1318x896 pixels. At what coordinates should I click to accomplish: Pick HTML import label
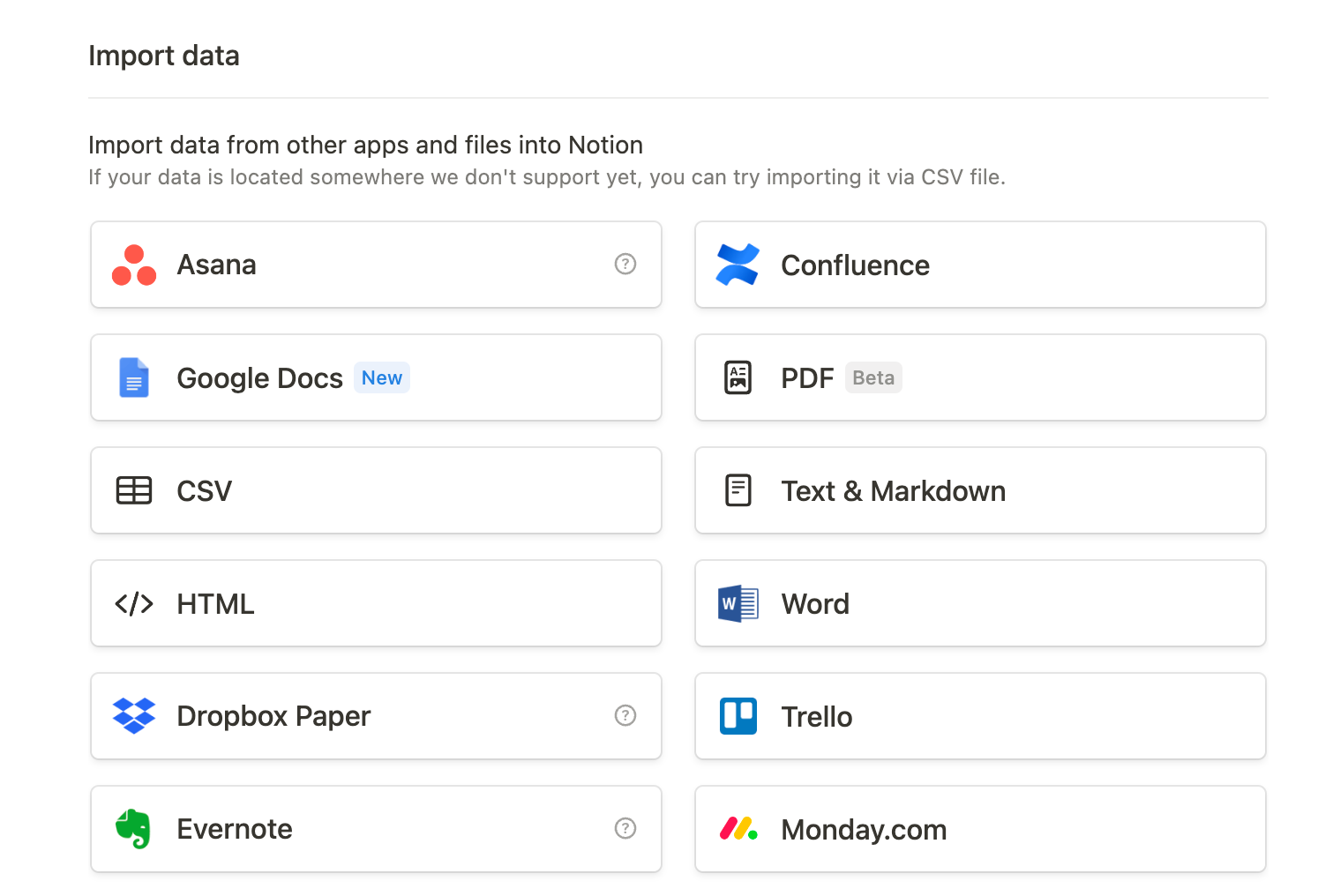[x=215, y=604]
